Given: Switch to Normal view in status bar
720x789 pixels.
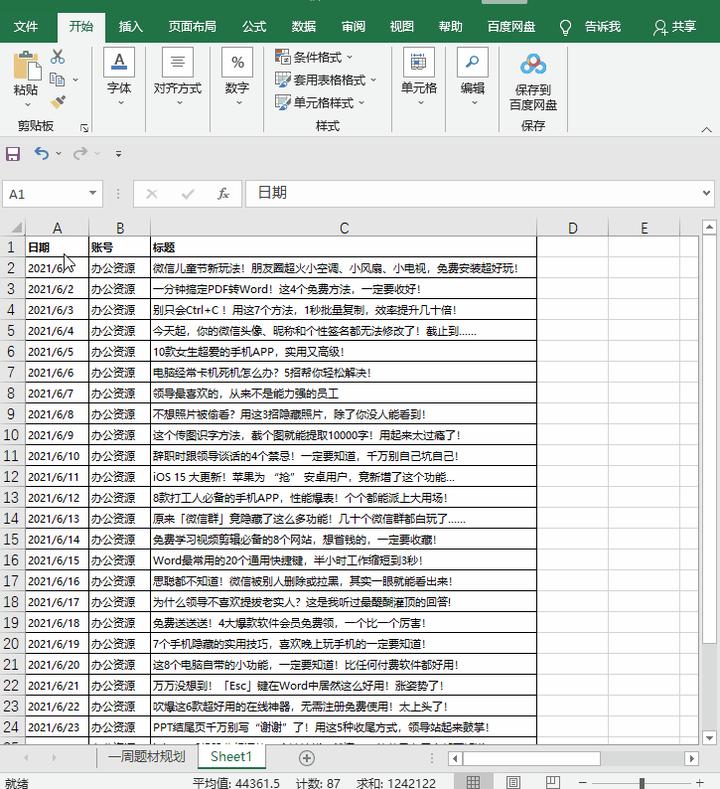Looking at the screenshot, I should 474,782.
